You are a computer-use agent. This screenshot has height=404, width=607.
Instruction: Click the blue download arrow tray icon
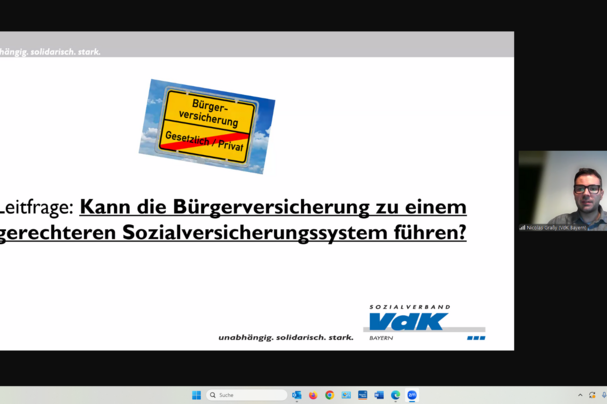click(603, 395)
